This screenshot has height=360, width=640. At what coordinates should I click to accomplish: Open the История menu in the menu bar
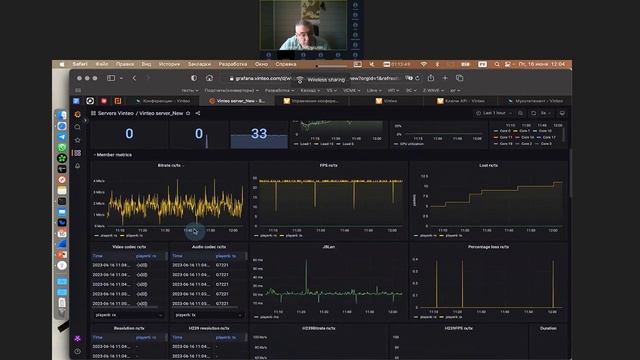click(x=169, y=64)
